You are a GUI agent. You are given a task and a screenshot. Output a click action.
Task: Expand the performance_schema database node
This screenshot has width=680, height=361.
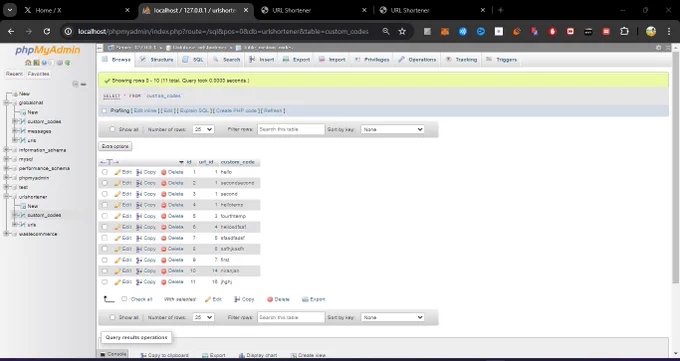pos(6,168)
